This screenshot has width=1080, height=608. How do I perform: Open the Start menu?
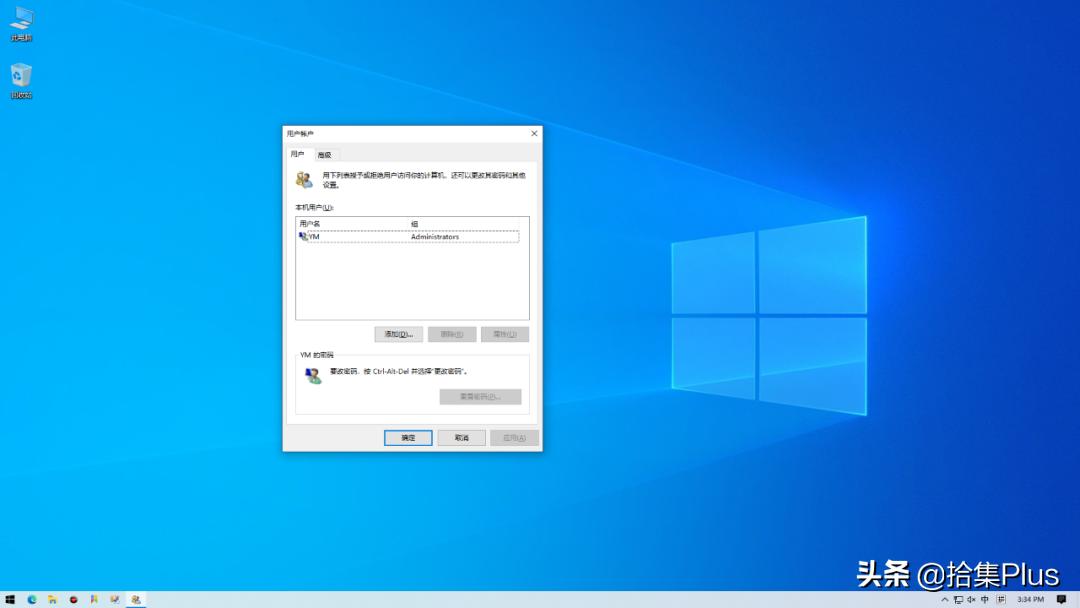10,601
